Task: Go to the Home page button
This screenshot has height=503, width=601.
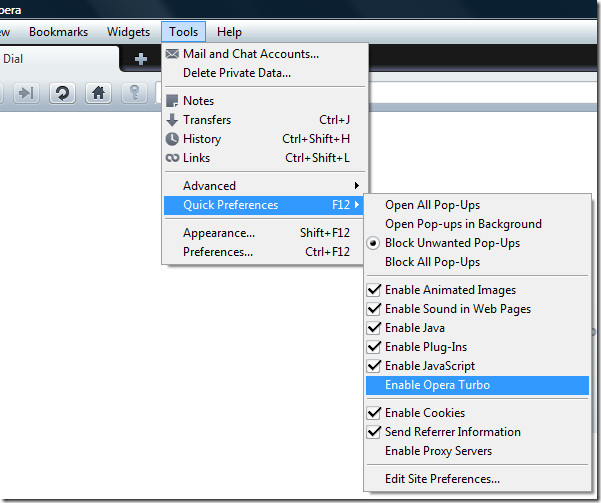Action: point(98,93)
